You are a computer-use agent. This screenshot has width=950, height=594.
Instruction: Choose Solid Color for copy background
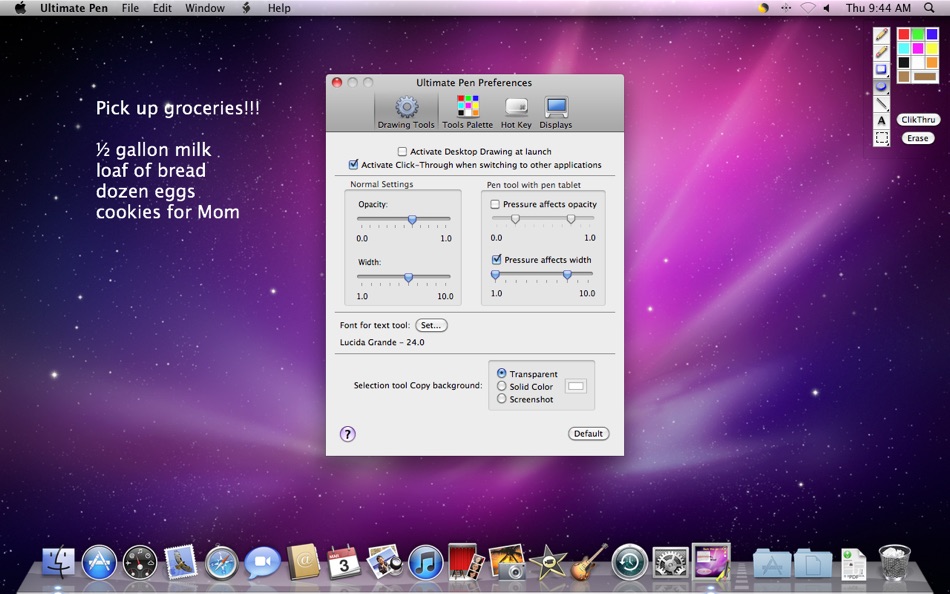(x=502, y=386)
